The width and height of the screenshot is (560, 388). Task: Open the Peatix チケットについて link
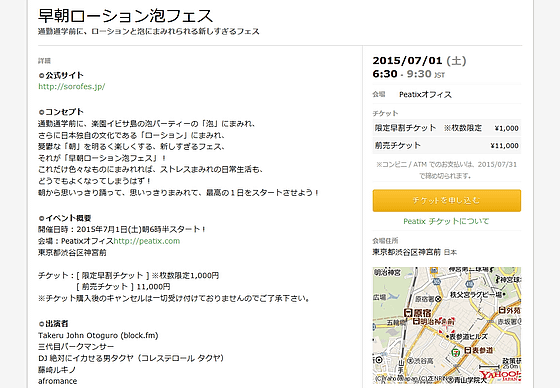tap(446, 221)
